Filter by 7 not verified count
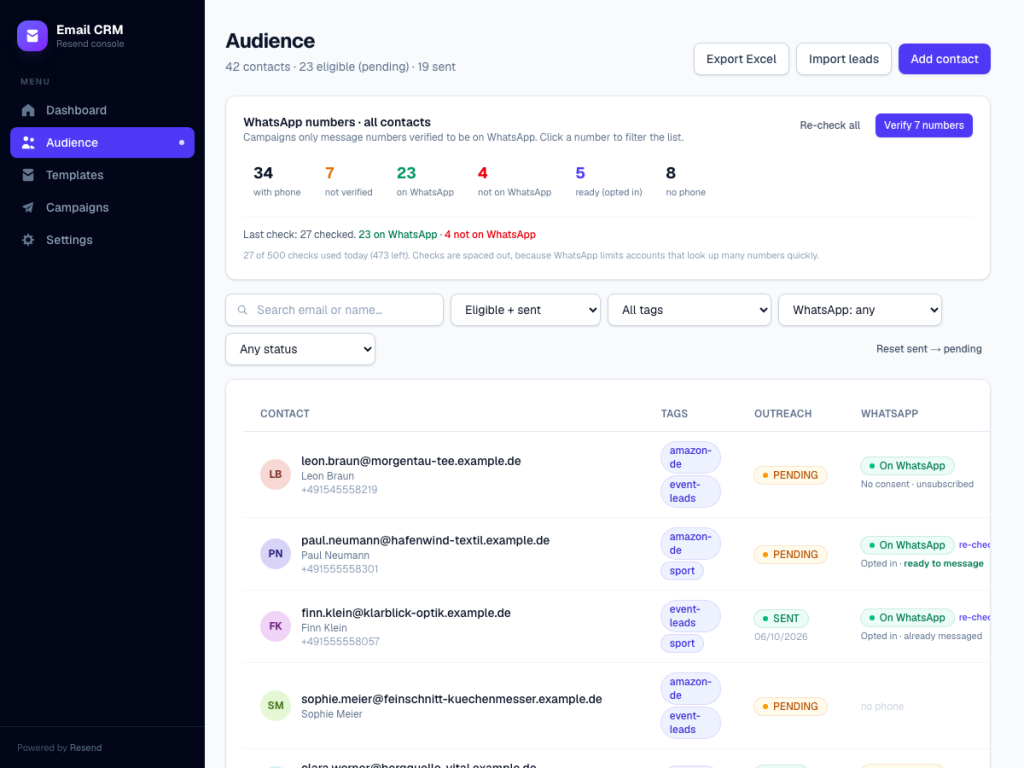The image size is (1024, 768). (349, 181)
